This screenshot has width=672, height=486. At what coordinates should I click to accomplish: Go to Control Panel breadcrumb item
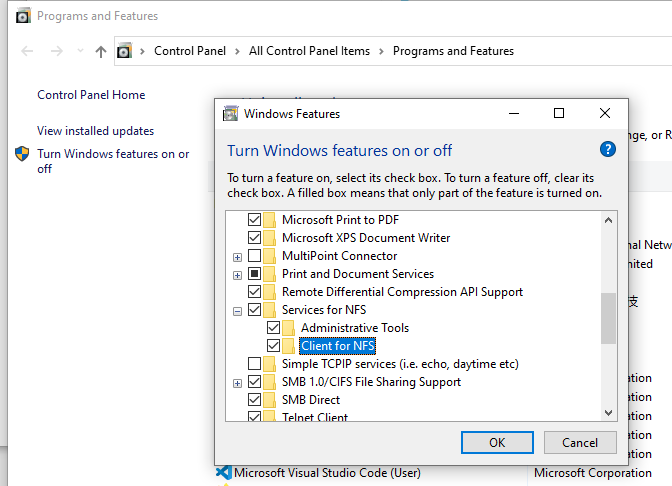(x=190, y=51)
